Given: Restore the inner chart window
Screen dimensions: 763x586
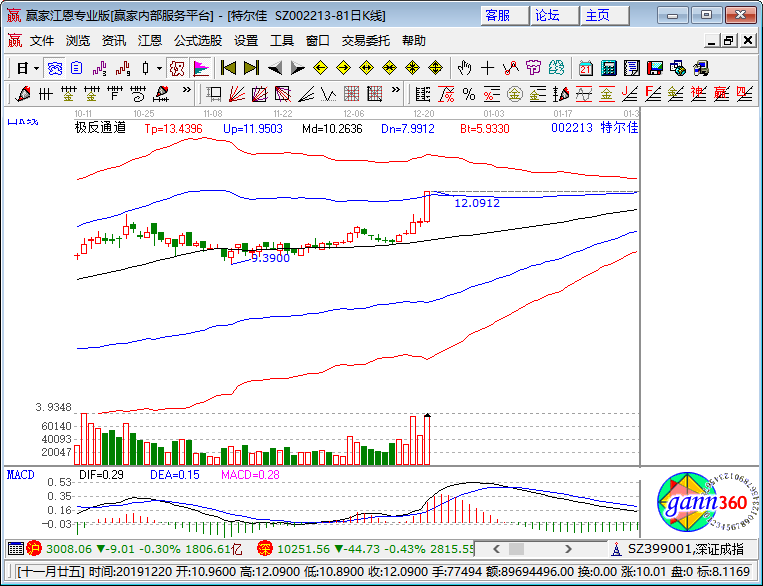Looking at the screenshot, I should pyautogui.click(x=729, y=41).
